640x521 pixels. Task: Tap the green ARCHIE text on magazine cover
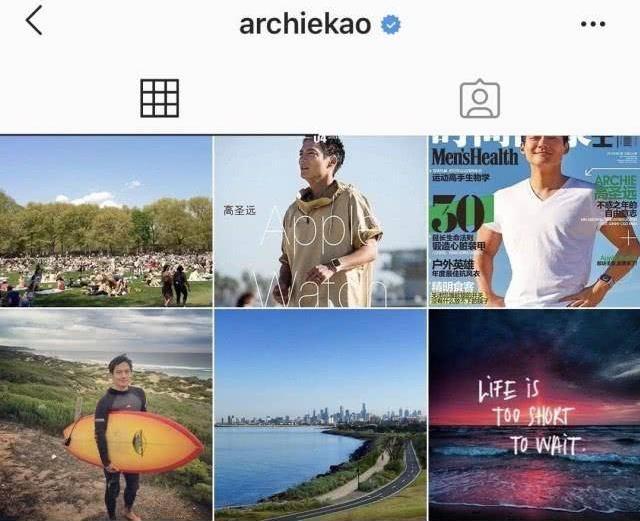[616, 181]
